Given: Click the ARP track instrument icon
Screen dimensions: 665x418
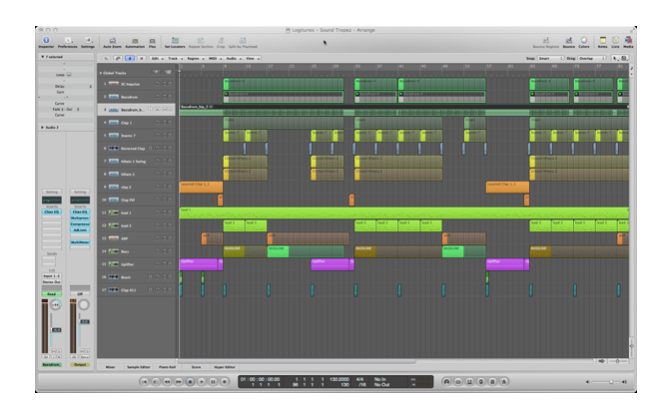Looking at the screenshot, I should point(114,238).
